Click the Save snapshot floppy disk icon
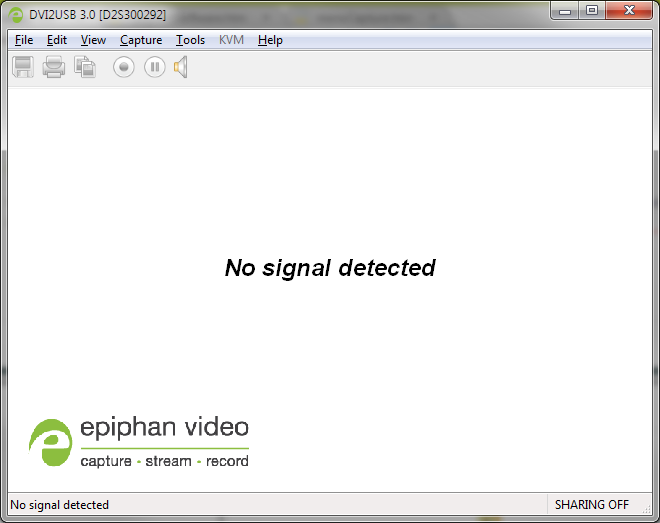The image size is (660, 523). (23, 67)
